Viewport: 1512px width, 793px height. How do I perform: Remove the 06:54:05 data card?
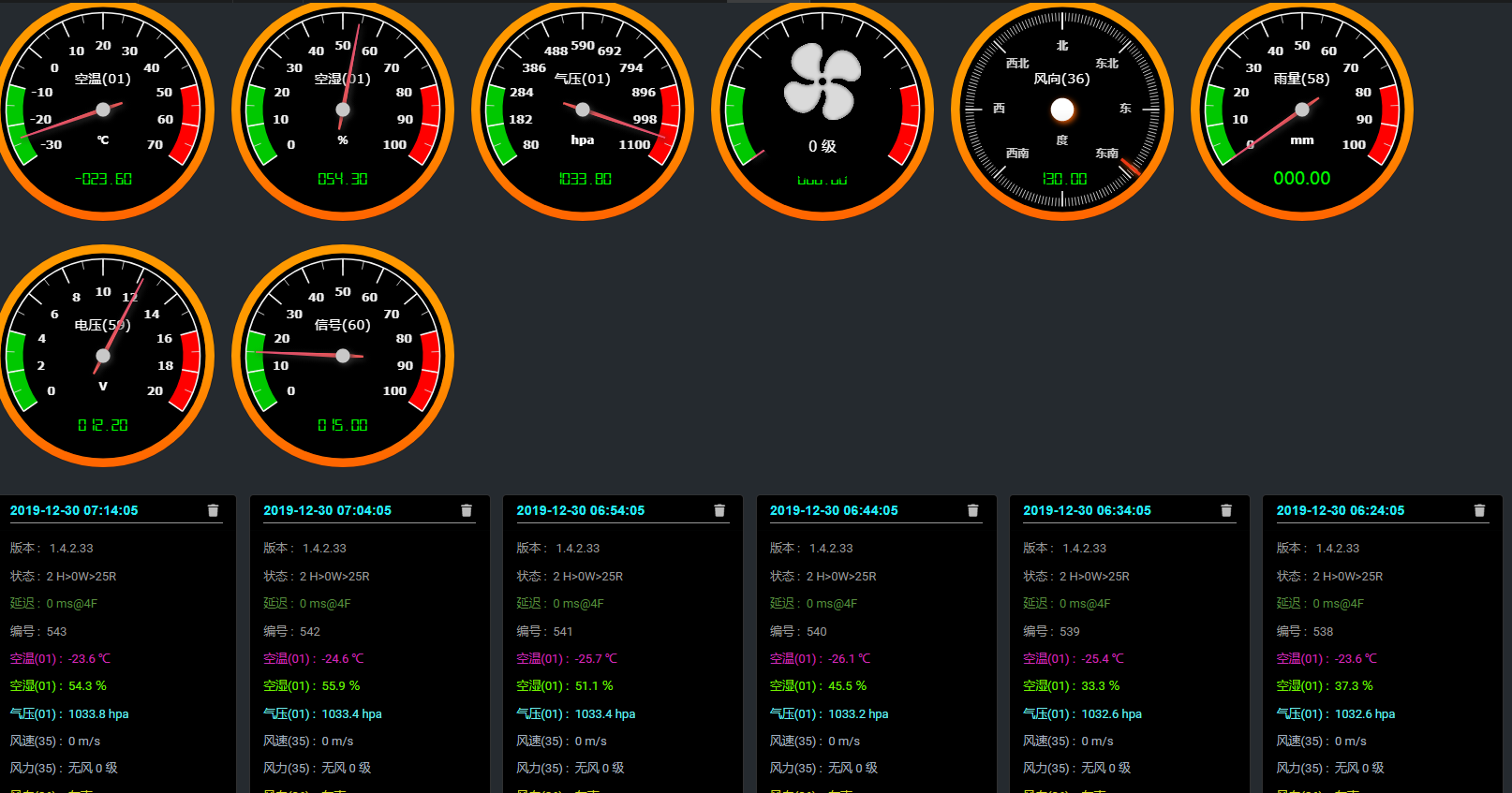point(719,510)
